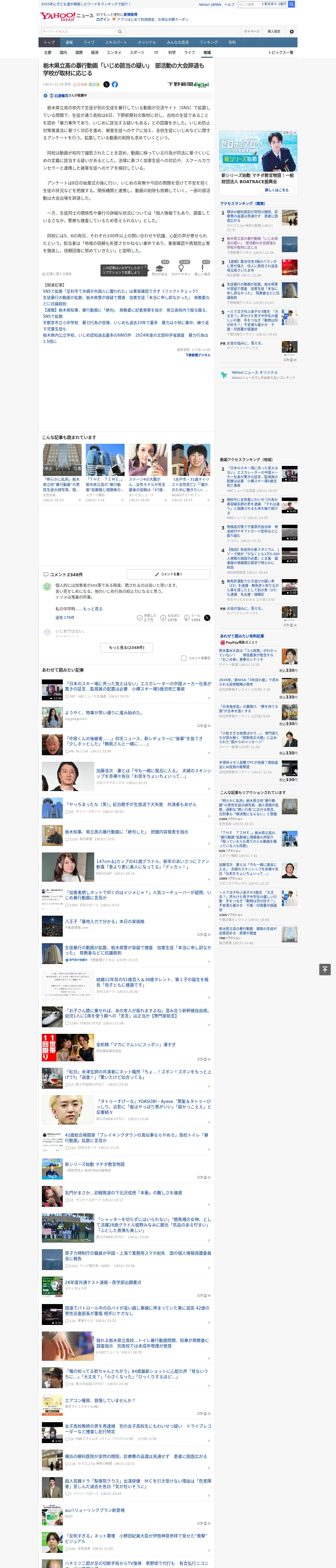The width and height of the screenshot is (336, 1568).
Task: Share the article on Facebook
Action: [x=115, y=85]
